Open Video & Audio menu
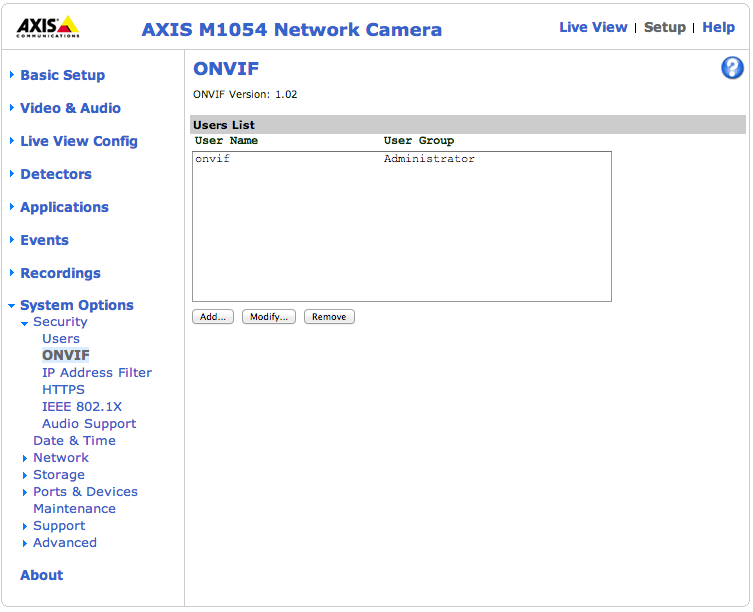This screenshot has width=753, height=612. (70, 108)
